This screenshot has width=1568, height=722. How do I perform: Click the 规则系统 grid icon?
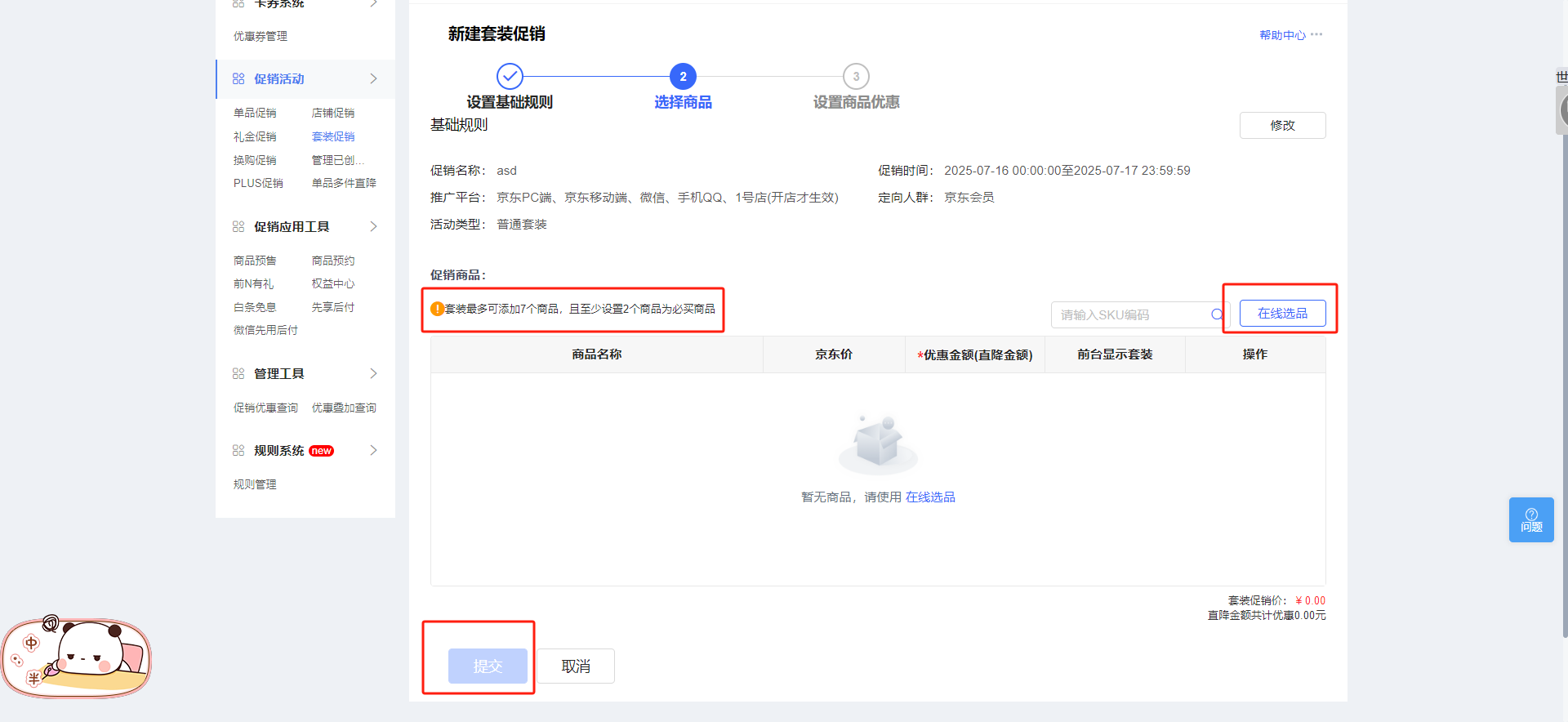(238, 450)
